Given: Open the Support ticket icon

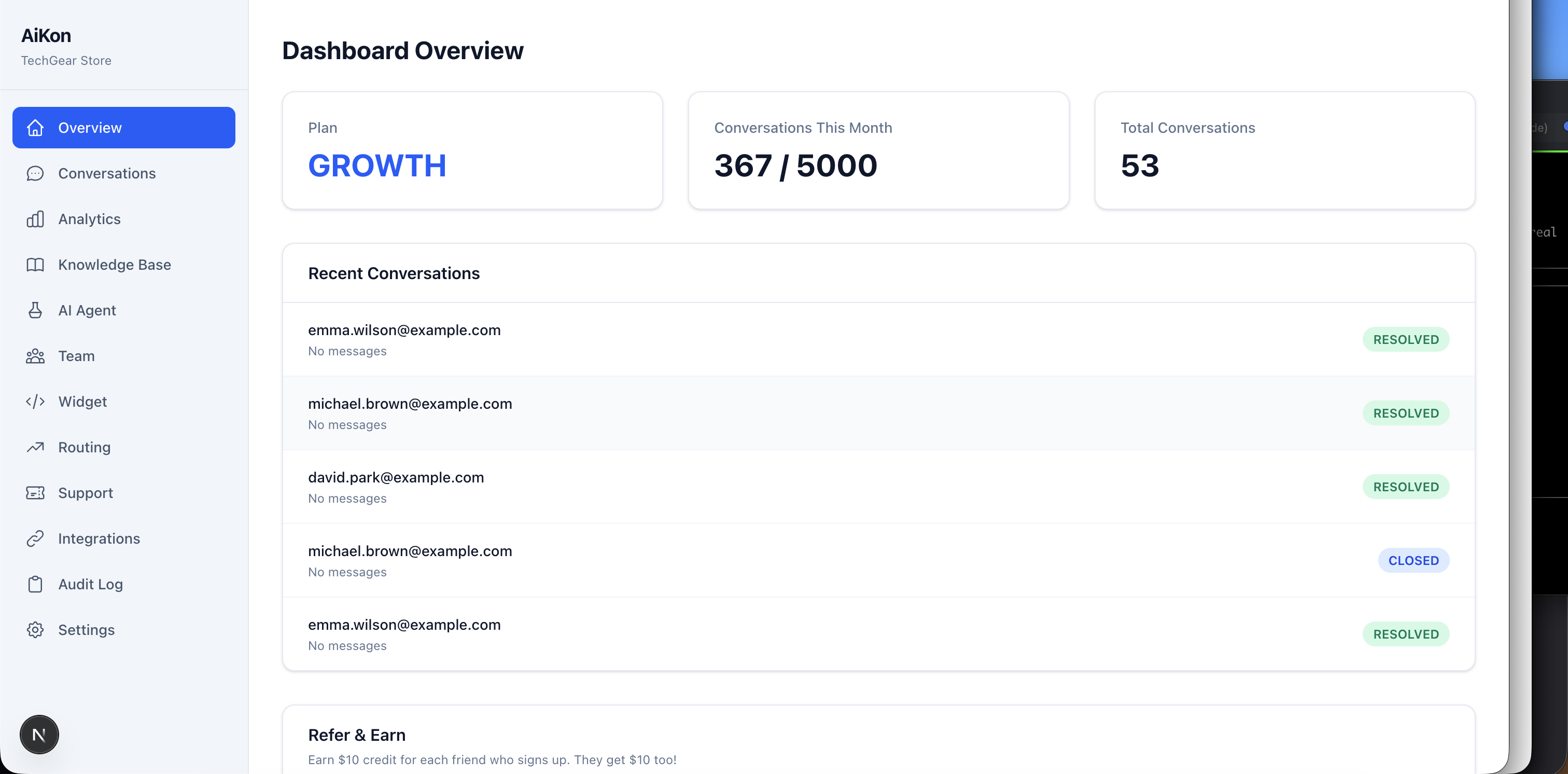Looking at the screenshot, I should click(x=35, y=493).
